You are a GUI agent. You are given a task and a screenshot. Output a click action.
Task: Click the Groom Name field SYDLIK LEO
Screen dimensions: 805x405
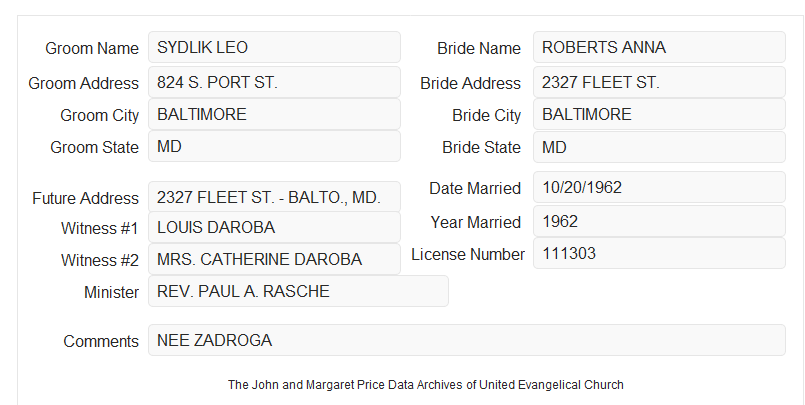(274, 47)
